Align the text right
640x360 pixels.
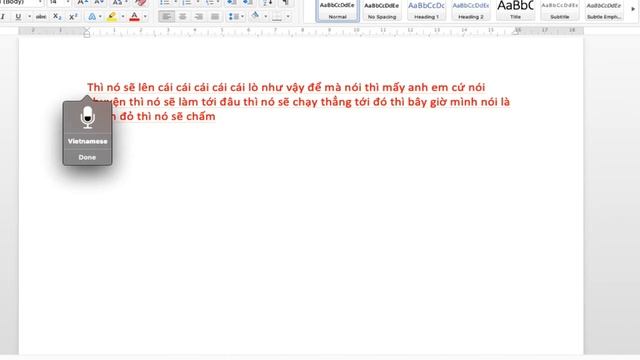click(199, 17)
